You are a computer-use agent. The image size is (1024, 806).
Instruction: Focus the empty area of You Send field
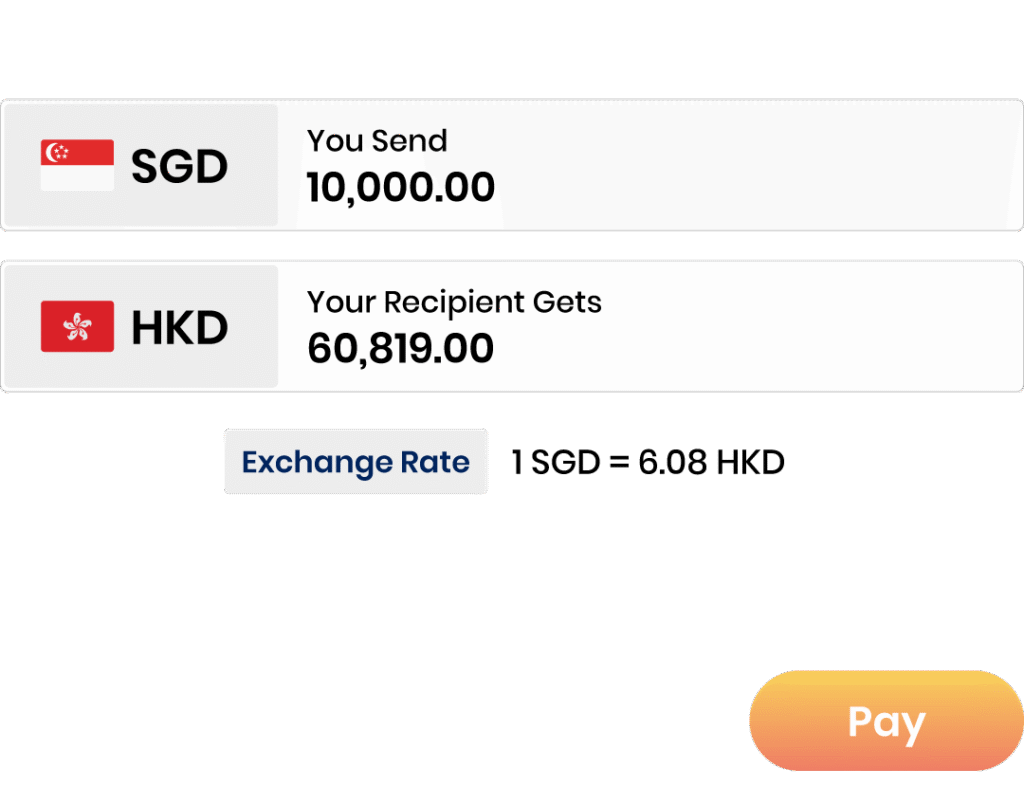point(758,165)
